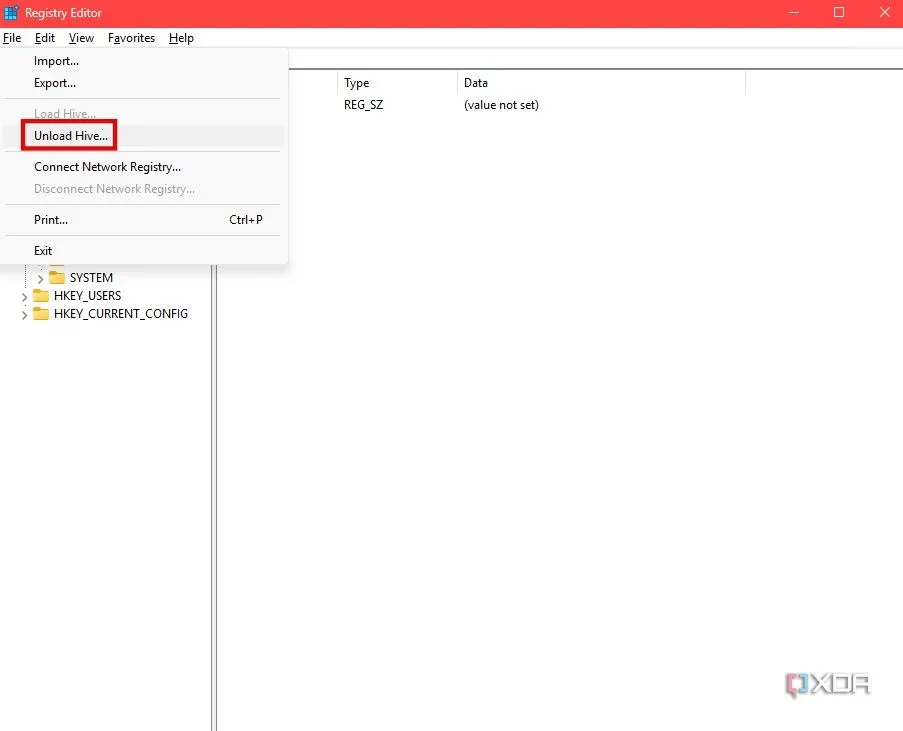The height and width of the screenshot is (731, 903).
Task: Open the File menu
Action: click(x=12, y=38)
